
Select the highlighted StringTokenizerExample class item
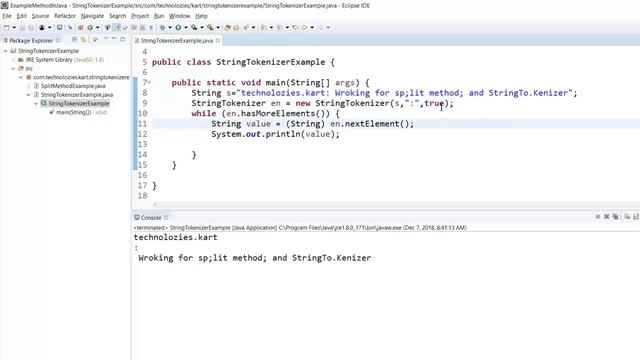pos(75,104)
